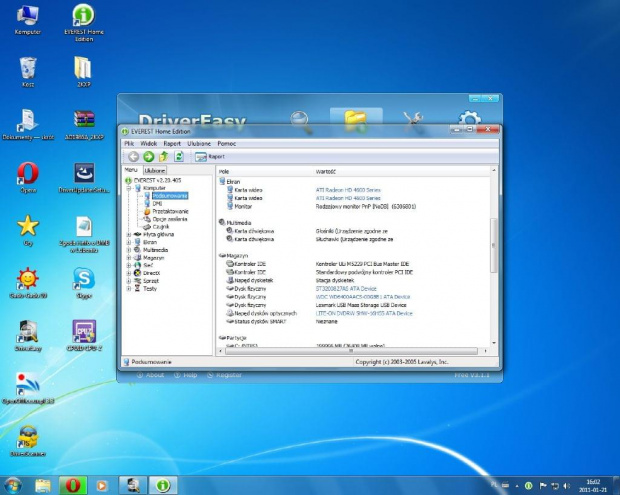Click the vertical scrollbar thumb in details pane
This screenshot has height=495, width=620.
point(493,245)
